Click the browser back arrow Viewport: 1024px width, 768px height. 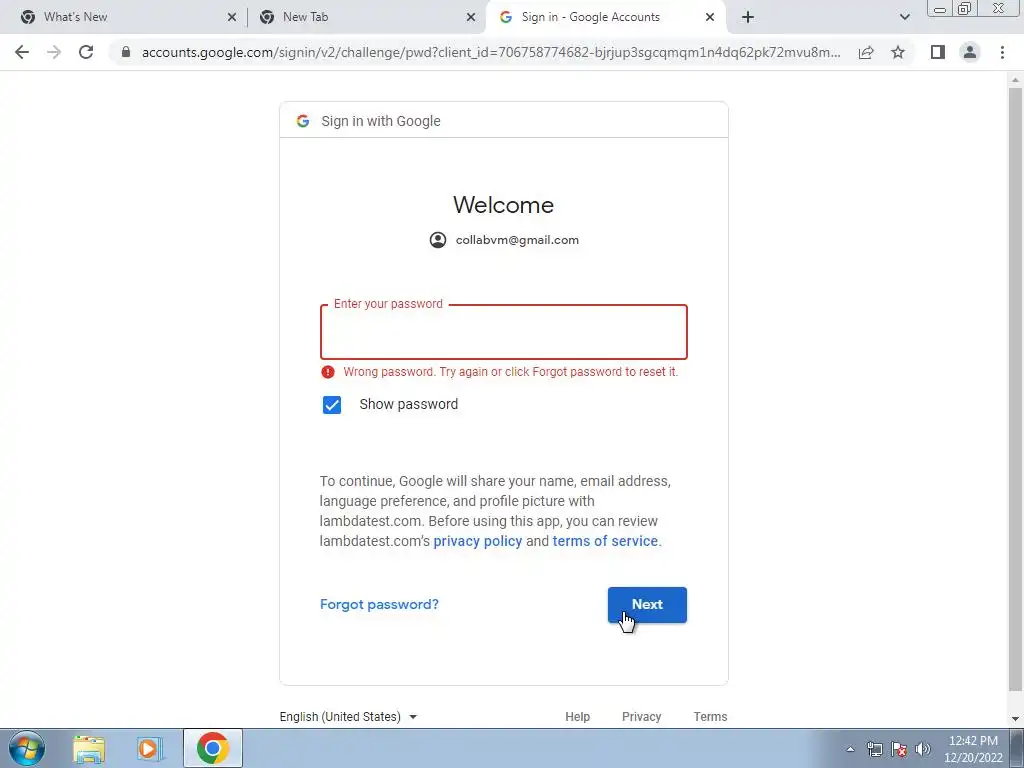click(x=22, y=52)
